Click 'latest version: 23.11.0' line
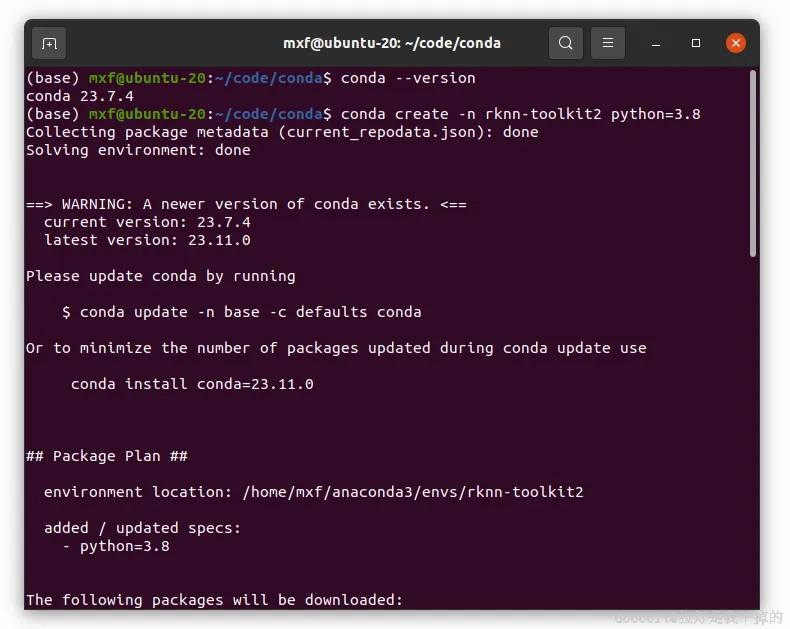The width and height of the screenshot is (790, 629). point(147,240)
